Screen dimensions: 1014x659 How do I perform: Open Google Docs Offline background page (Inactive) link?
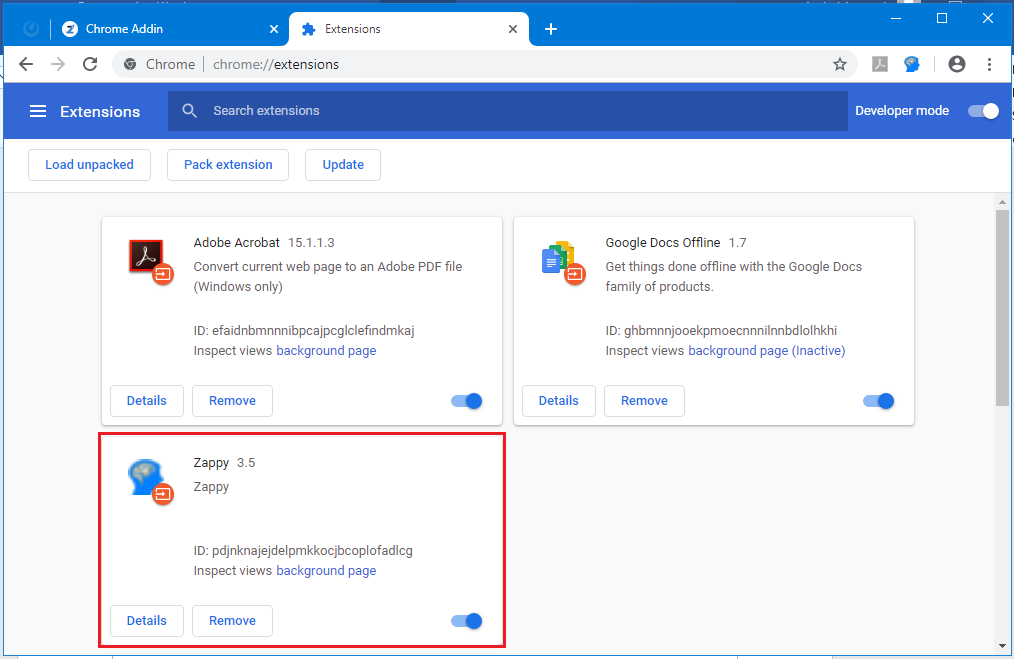point(766,351)
